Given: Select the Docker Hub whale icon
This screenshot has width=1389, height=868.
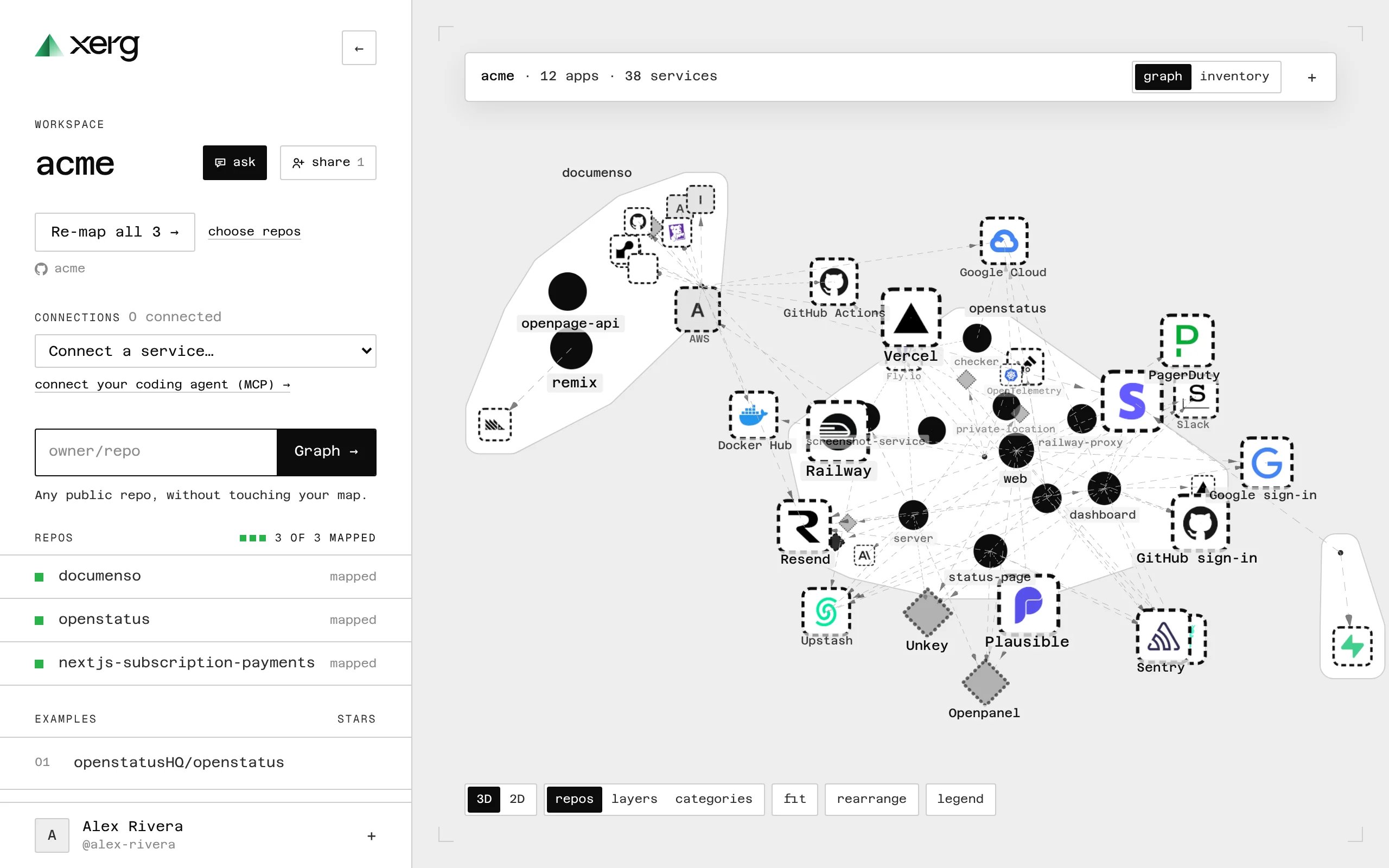Looking at the screenshot, I should (x=753, y=415).
